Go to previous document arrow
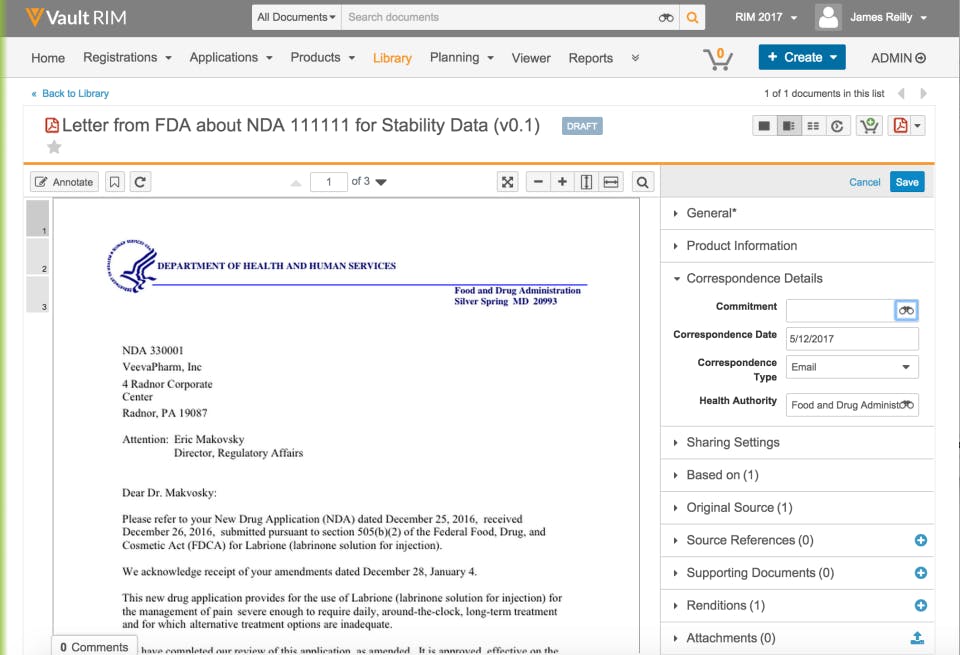 (901, 93)
